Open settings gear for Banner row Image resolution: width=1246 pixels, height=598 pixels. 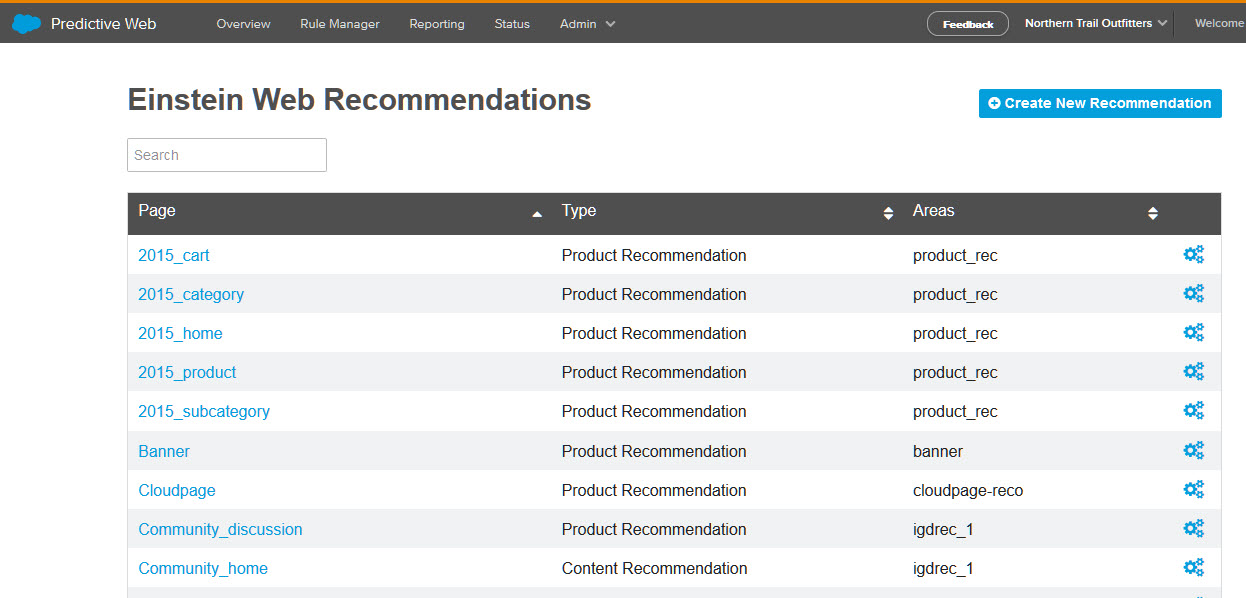(x=1193, y=450)
